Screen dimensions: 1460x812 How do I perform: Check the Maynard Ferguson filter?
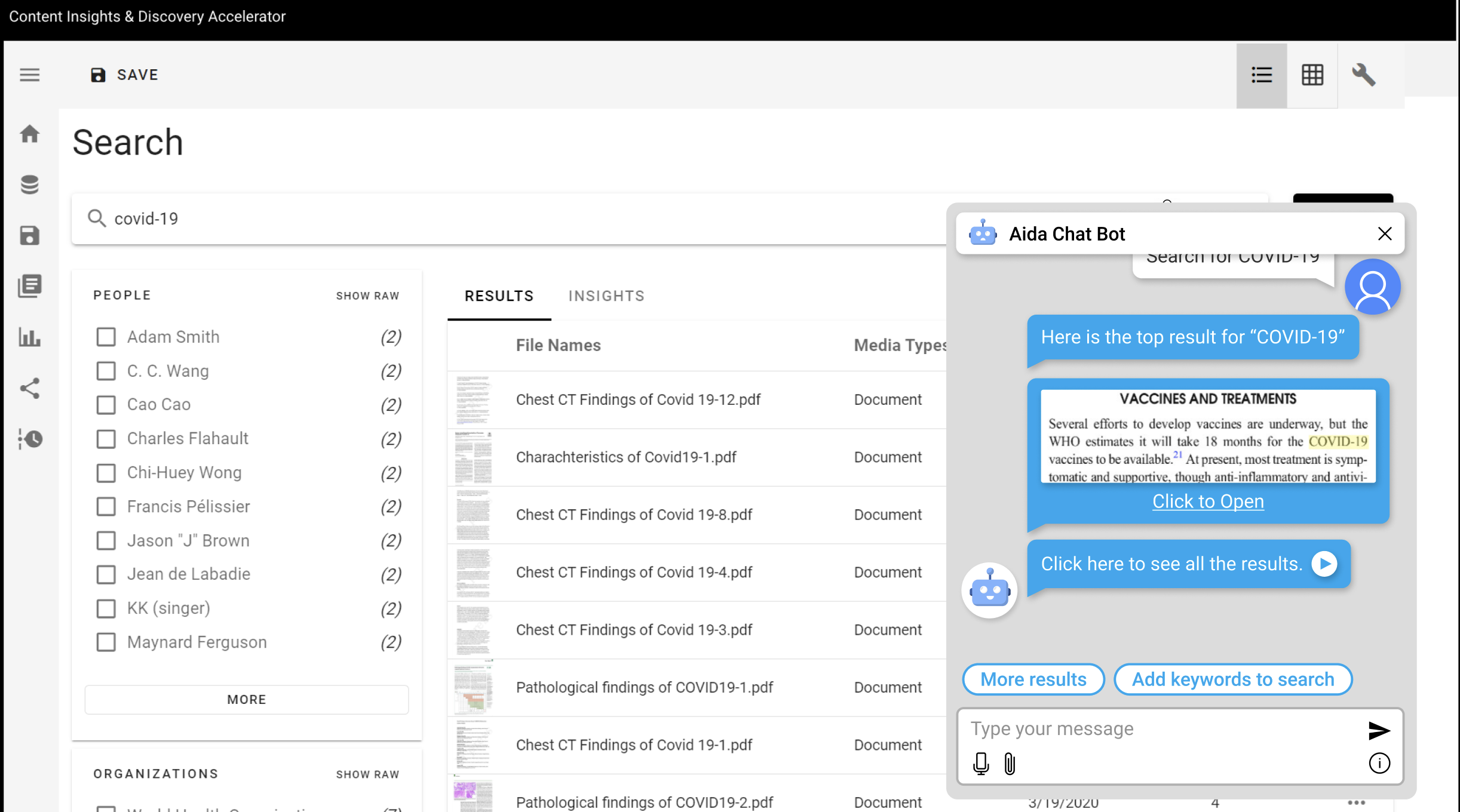(x=106, y=642)
